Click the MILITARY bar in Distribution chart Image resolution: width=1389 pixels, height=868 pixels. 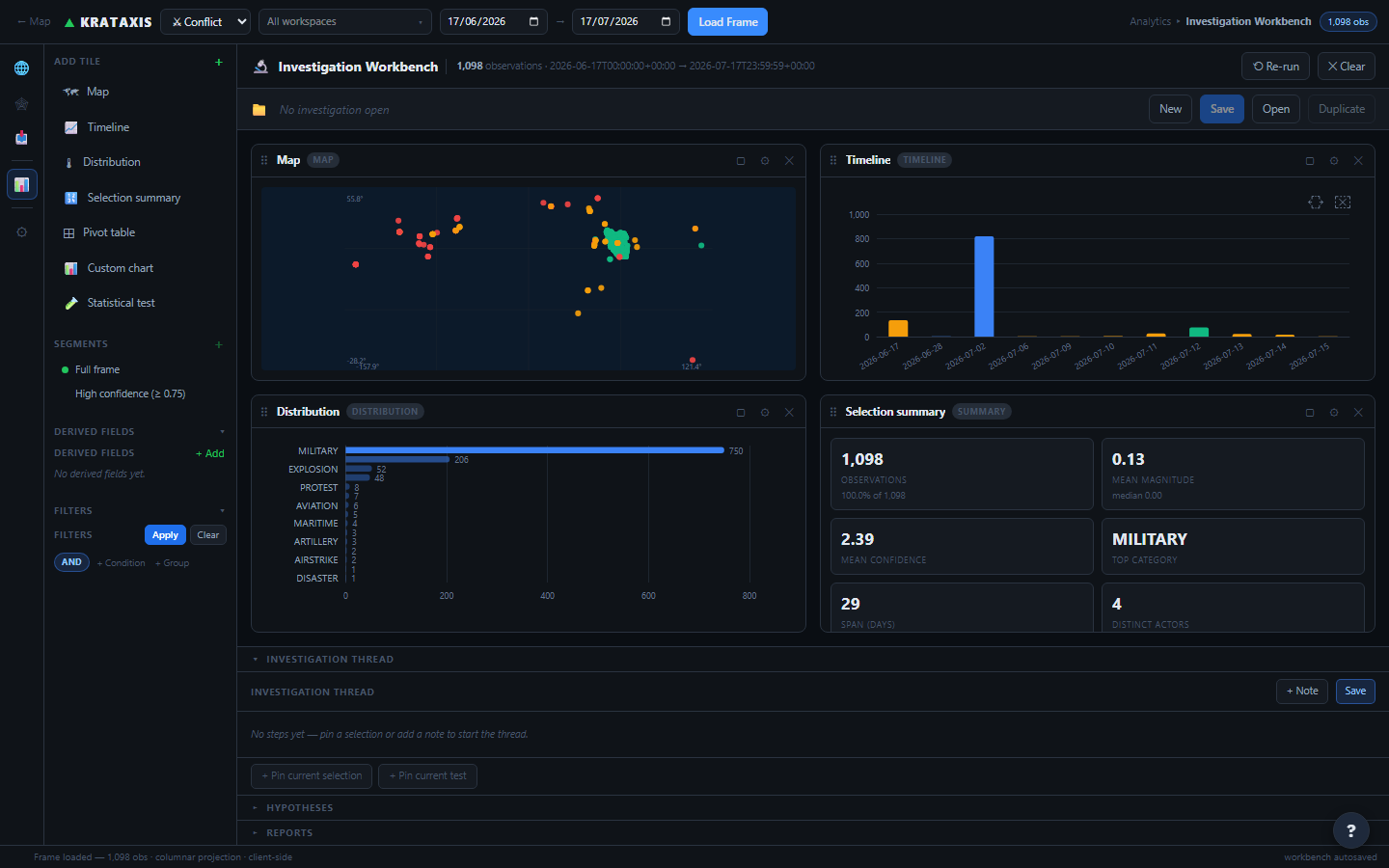click(534, 450)
